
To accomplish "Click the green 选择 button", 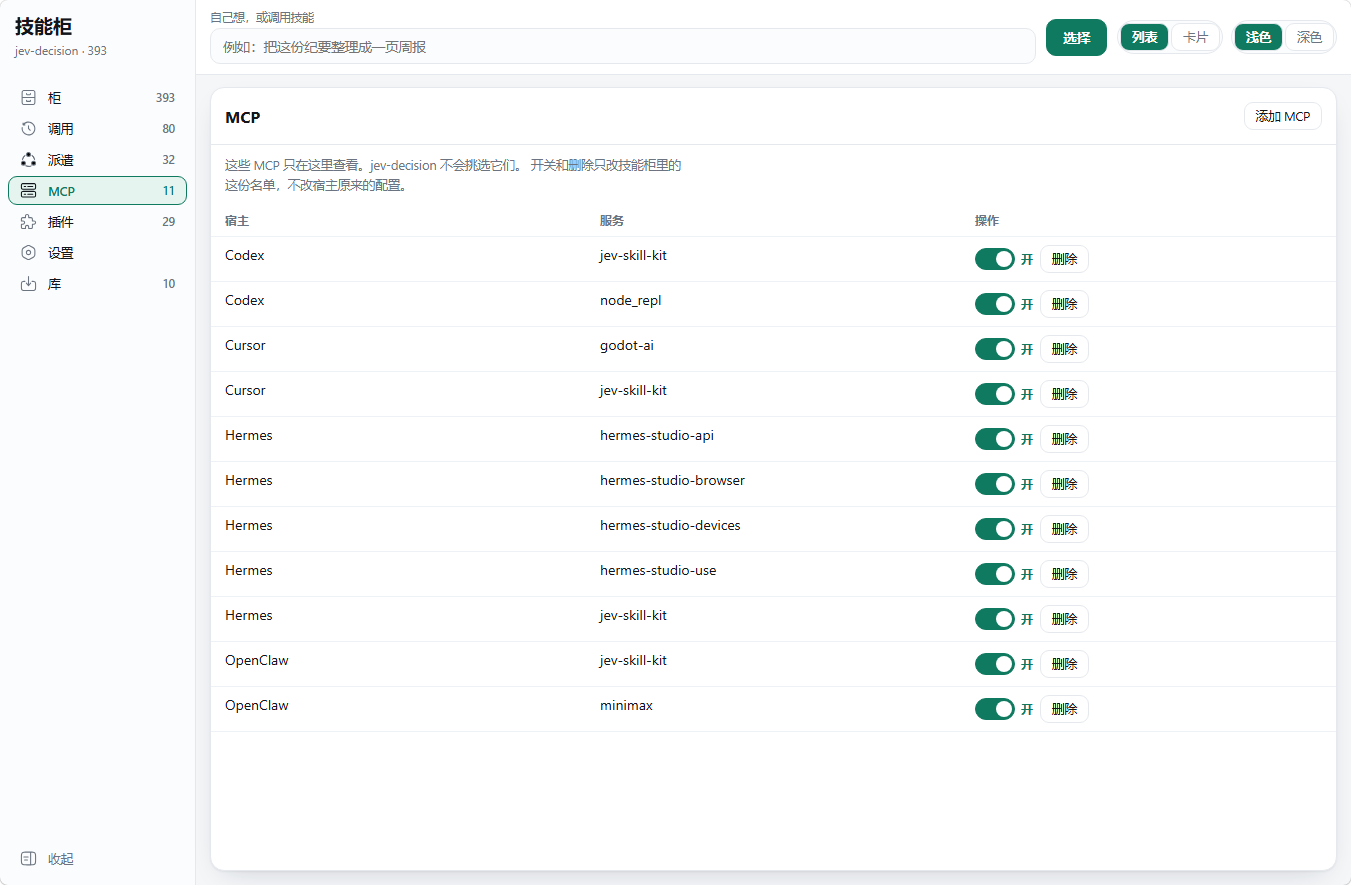I will coord(1076,38).
